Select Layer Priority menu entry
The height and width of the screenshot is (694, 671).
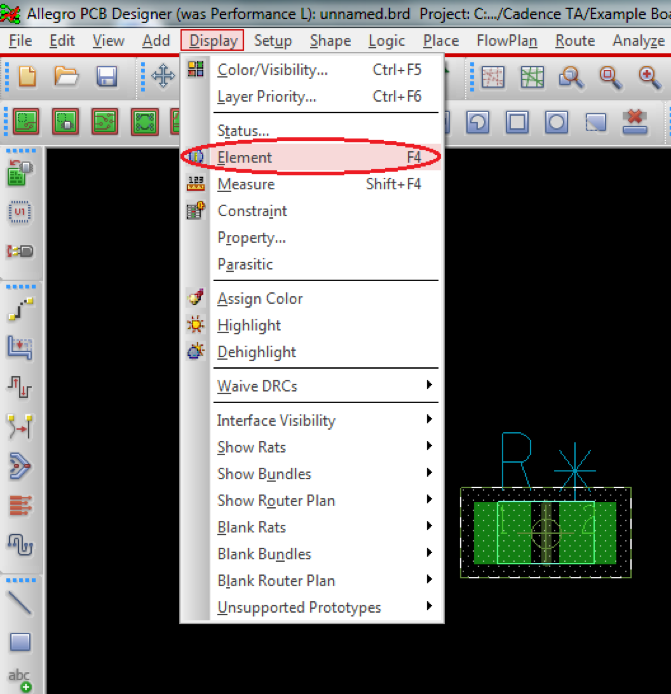(x=312, y=96)
